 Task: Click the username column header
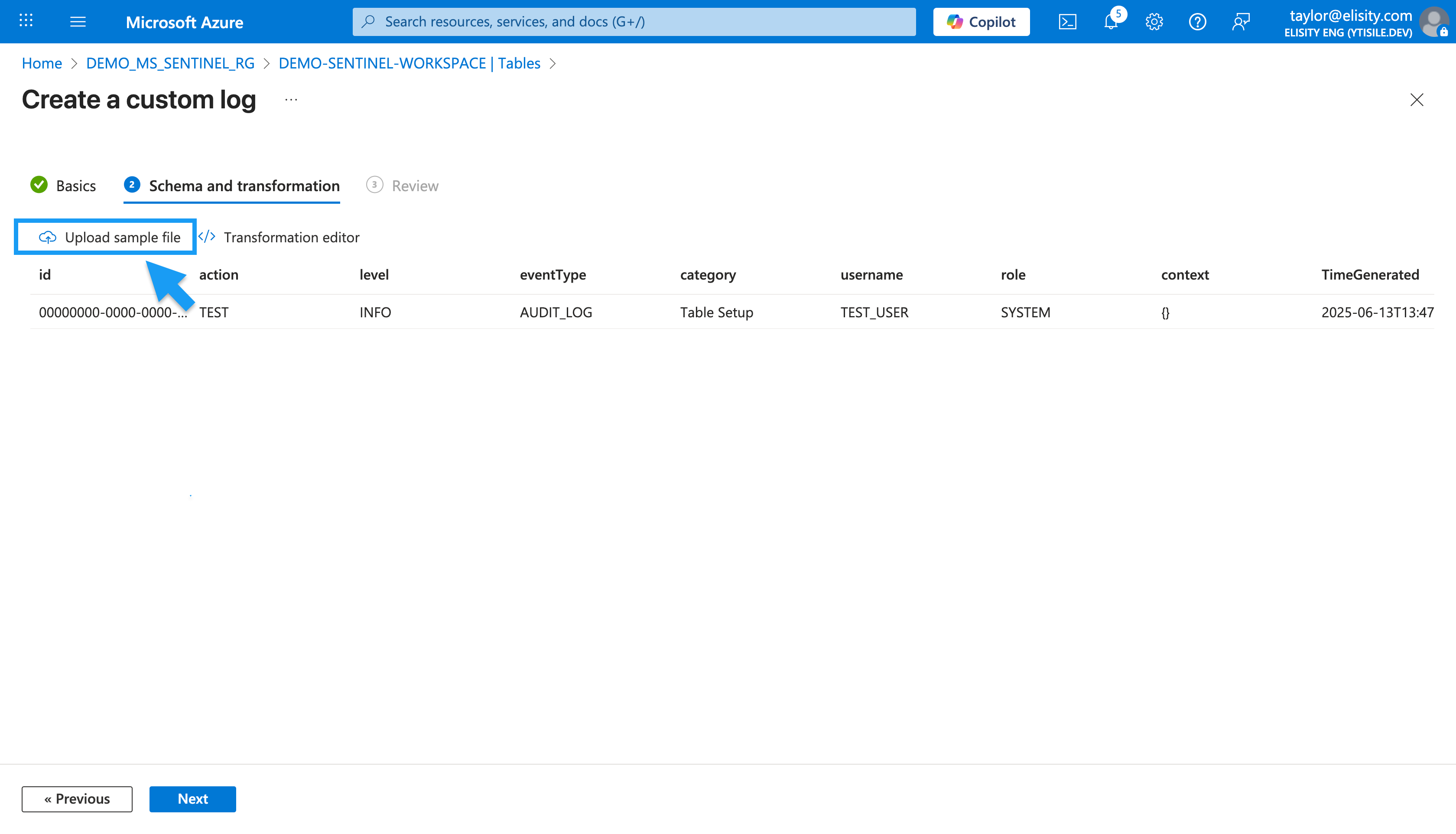pyautogui.click(x=871, y=275)
